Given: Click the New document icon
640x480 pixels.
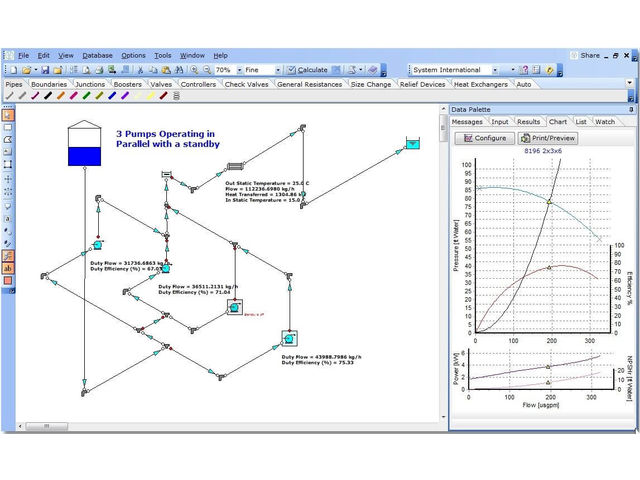Looking at the screenshot, I should pyautogui.click(x=11, y=70).
